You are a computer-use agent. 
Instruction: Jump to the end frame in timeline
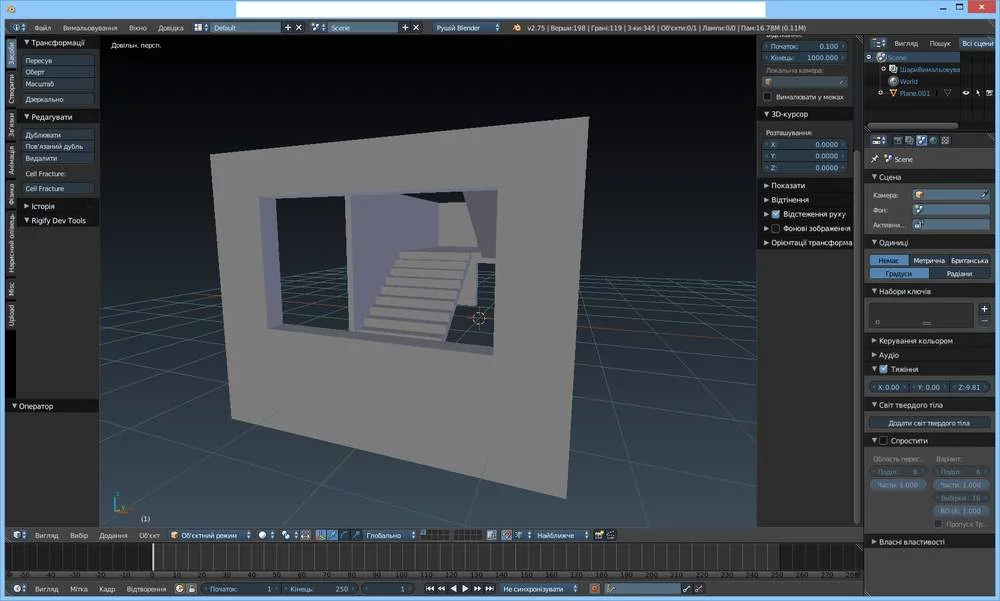(489, 589)
